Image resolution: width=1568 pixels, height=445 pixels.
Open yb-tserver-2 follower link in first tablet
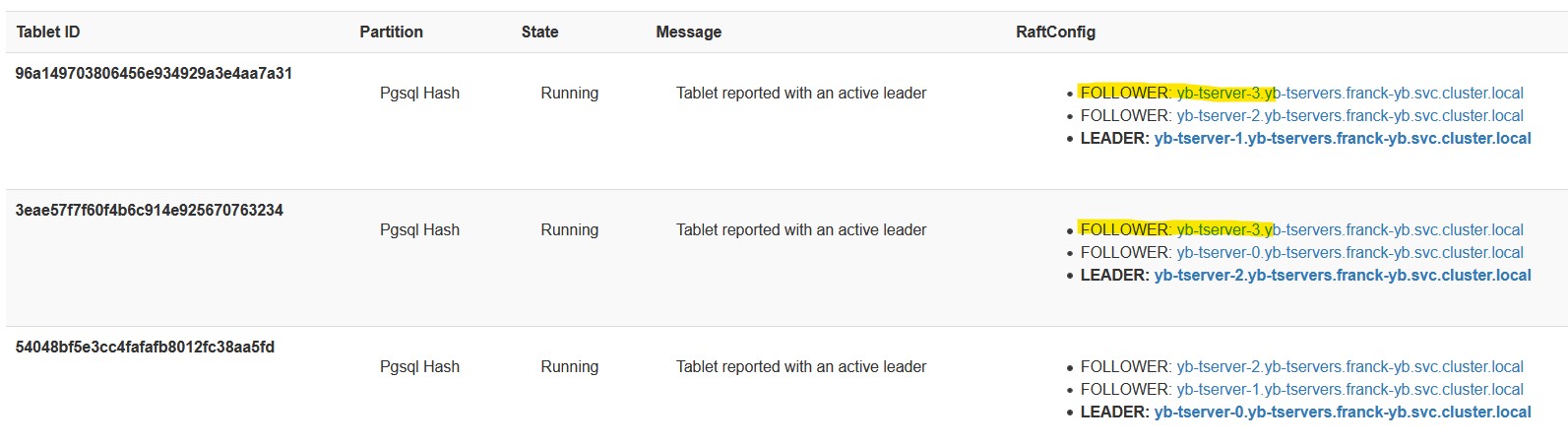click(1349, 115)
